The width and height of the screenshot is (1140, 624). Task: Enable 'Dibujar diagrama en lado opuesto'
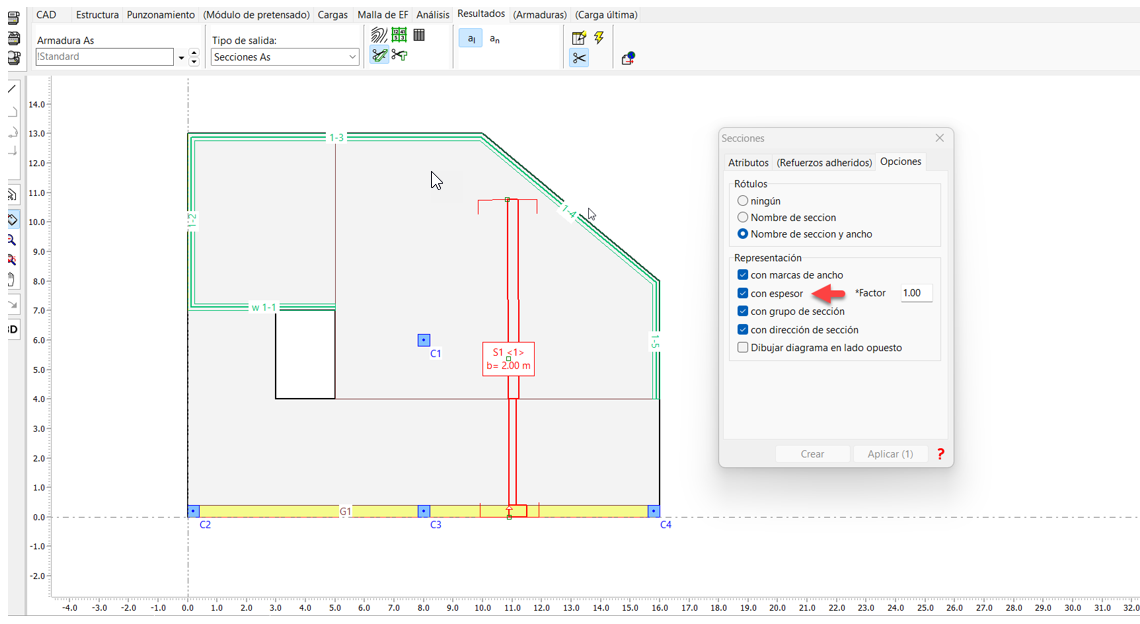point(742,348)
